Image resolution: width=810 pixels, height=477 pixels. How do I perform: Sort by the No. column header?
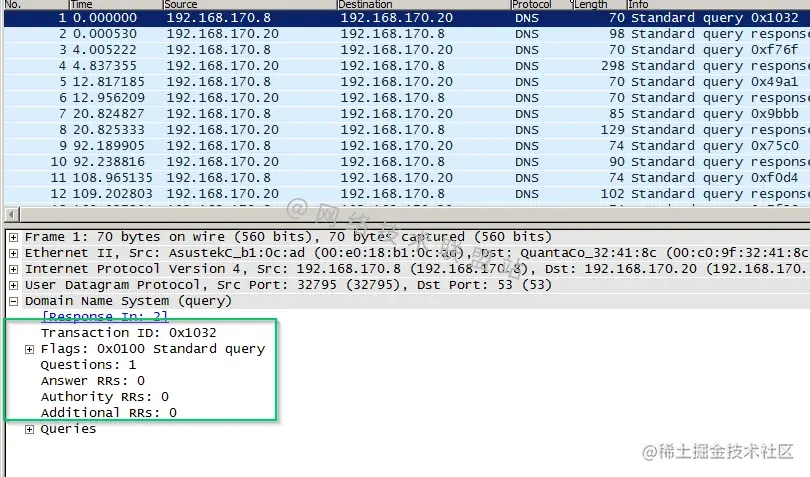(35, 5)
